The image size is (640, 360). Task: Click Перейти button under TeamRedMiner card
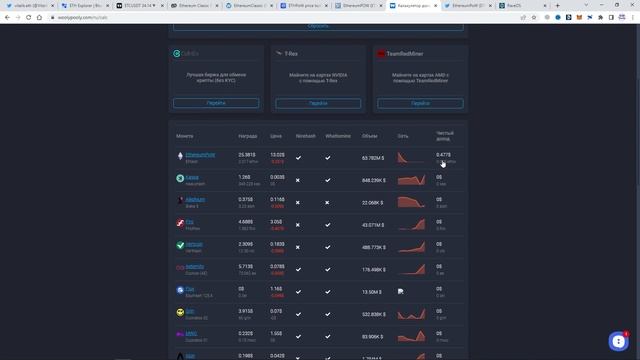coord(420,103)
